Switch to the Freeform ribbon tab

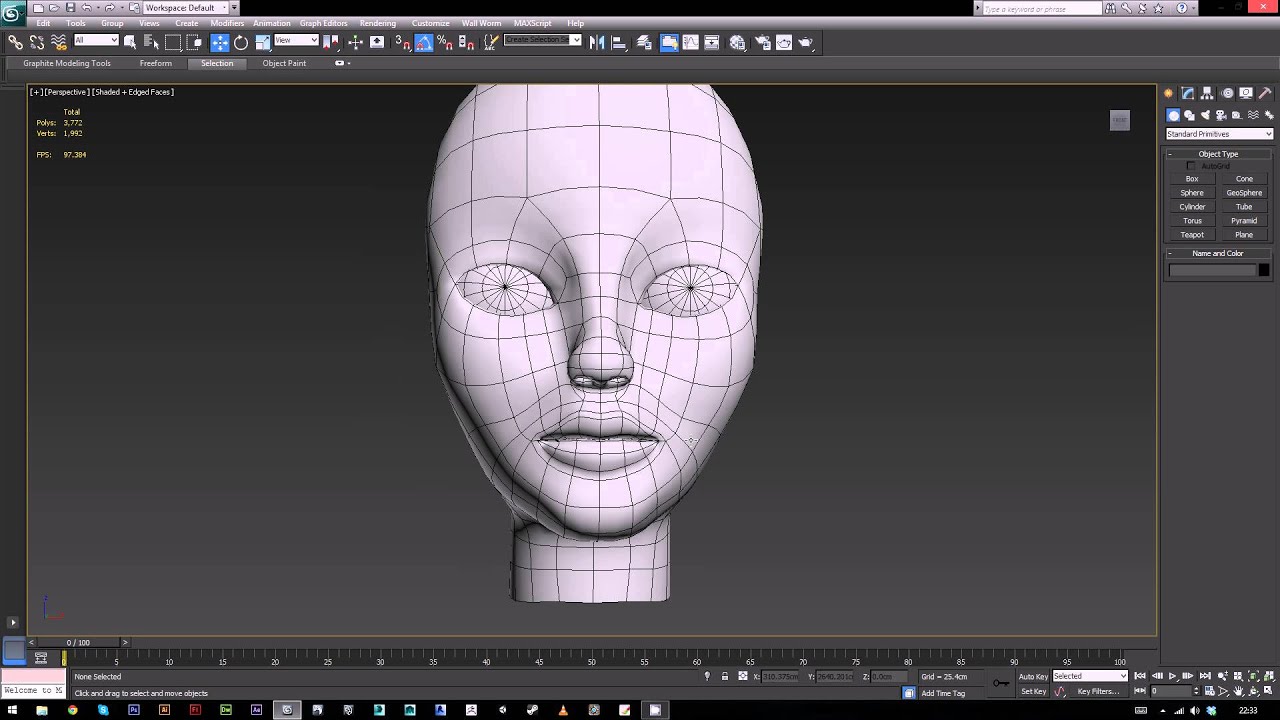155,63
